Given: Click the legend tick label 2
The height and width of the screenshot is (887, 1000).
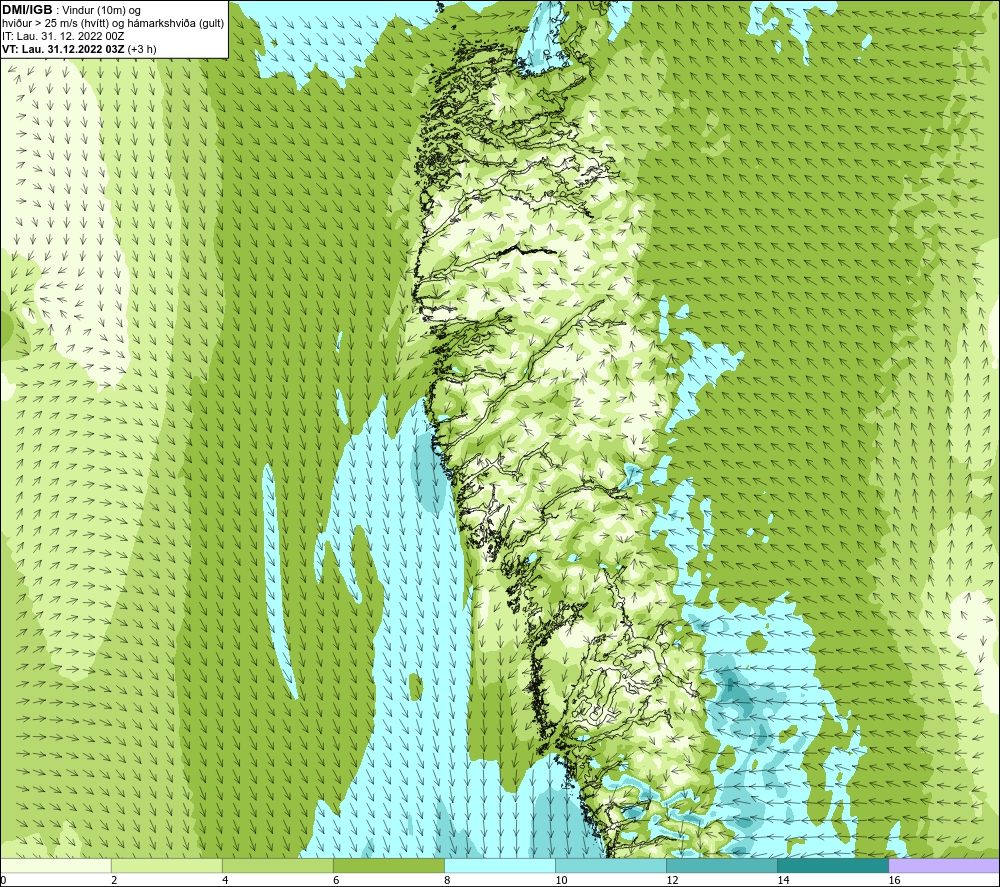Looking at the screenshot, I should click(114, 880).
